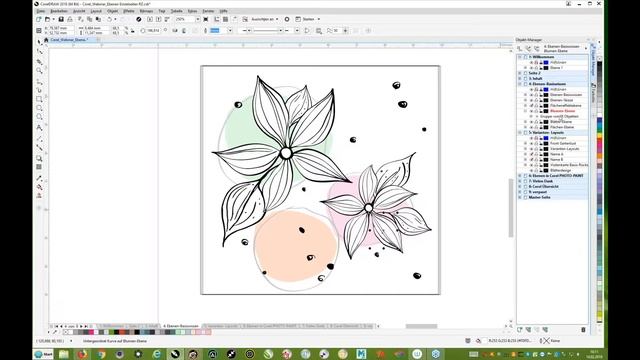Viewport: 640px width, 360px height.
Task: Click the Print icon in the toolbar
Action: click(70, 19)
